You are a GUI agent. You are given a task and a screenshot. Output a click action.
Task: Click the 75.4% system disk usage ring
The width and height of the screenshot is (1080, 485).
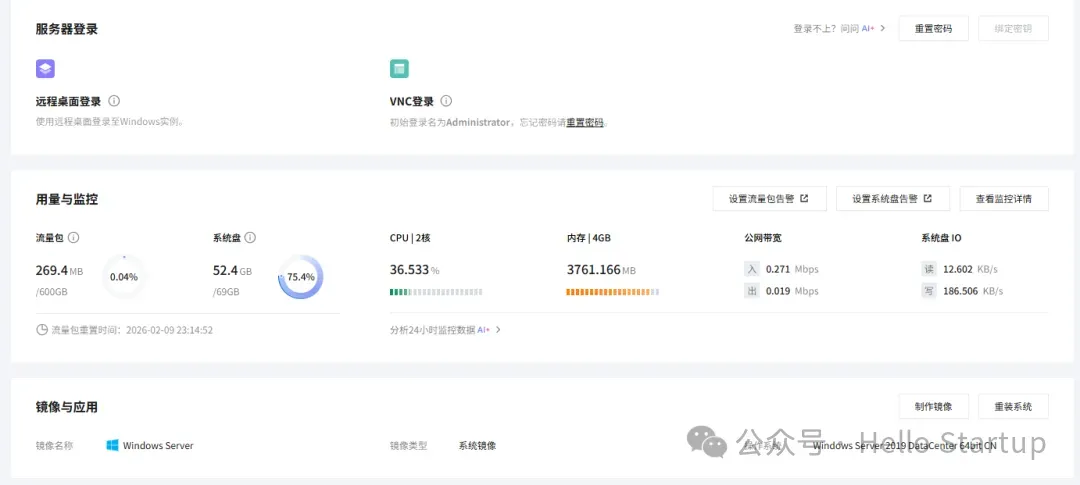pyautogui.click(x=300, y=277)
